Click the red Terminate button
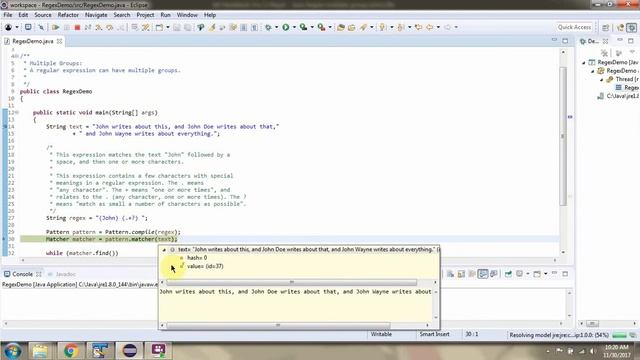Screen dimensions: 640x360 point(77,27)
